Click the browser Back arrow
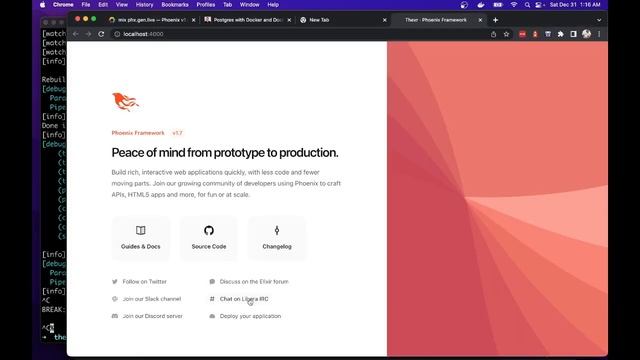Viewport: 640px width, 360px height. [76, 34]
